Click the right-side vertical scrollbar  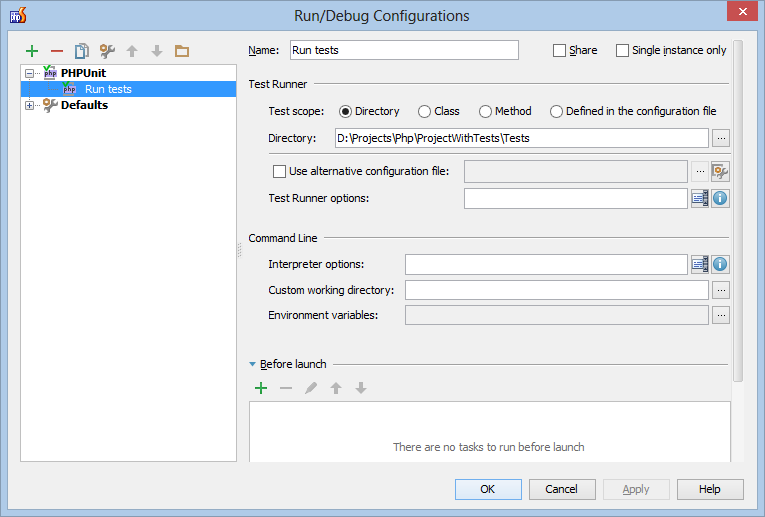pos(738,211)
